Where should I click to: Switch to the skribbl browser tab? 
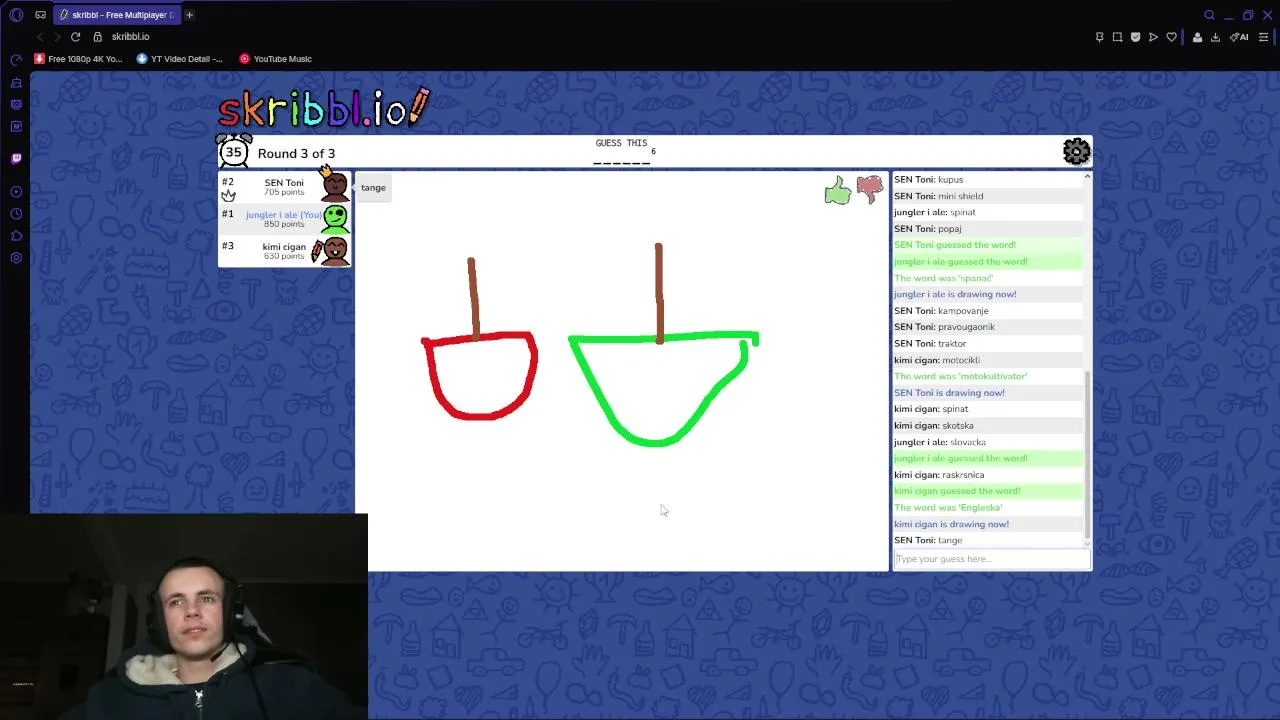tap(116, 15)
